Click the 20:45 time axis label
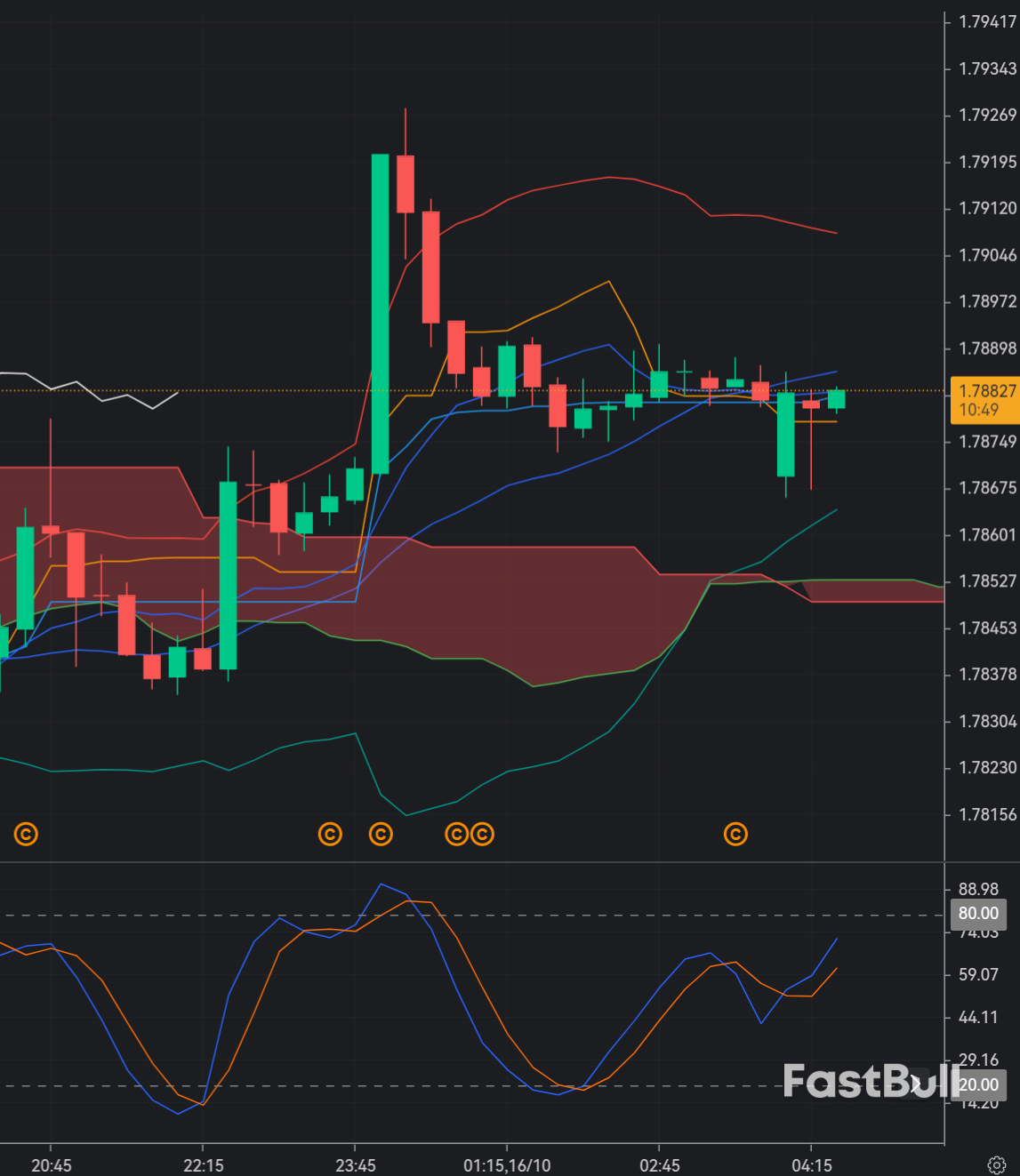 [x=51, y=1164]
